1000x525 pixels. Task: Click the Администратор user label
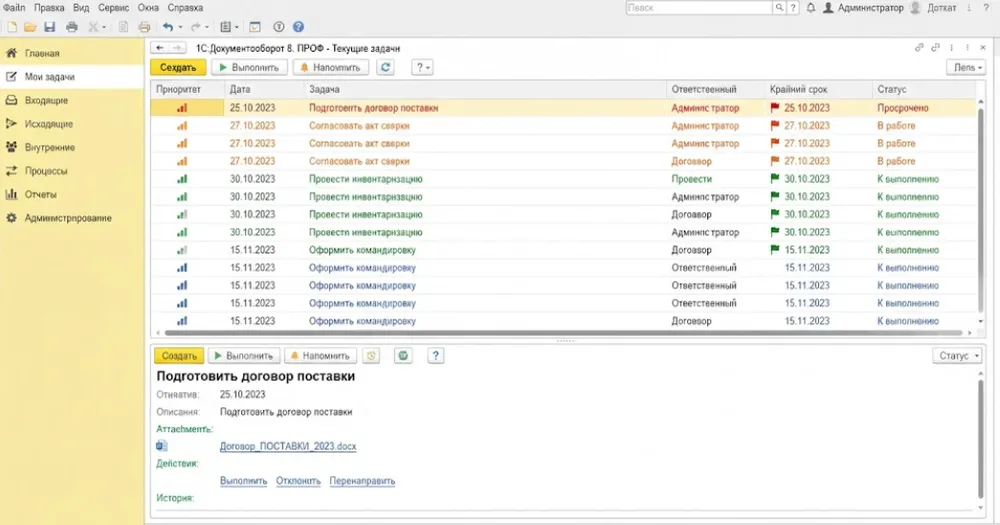(871, 8)
